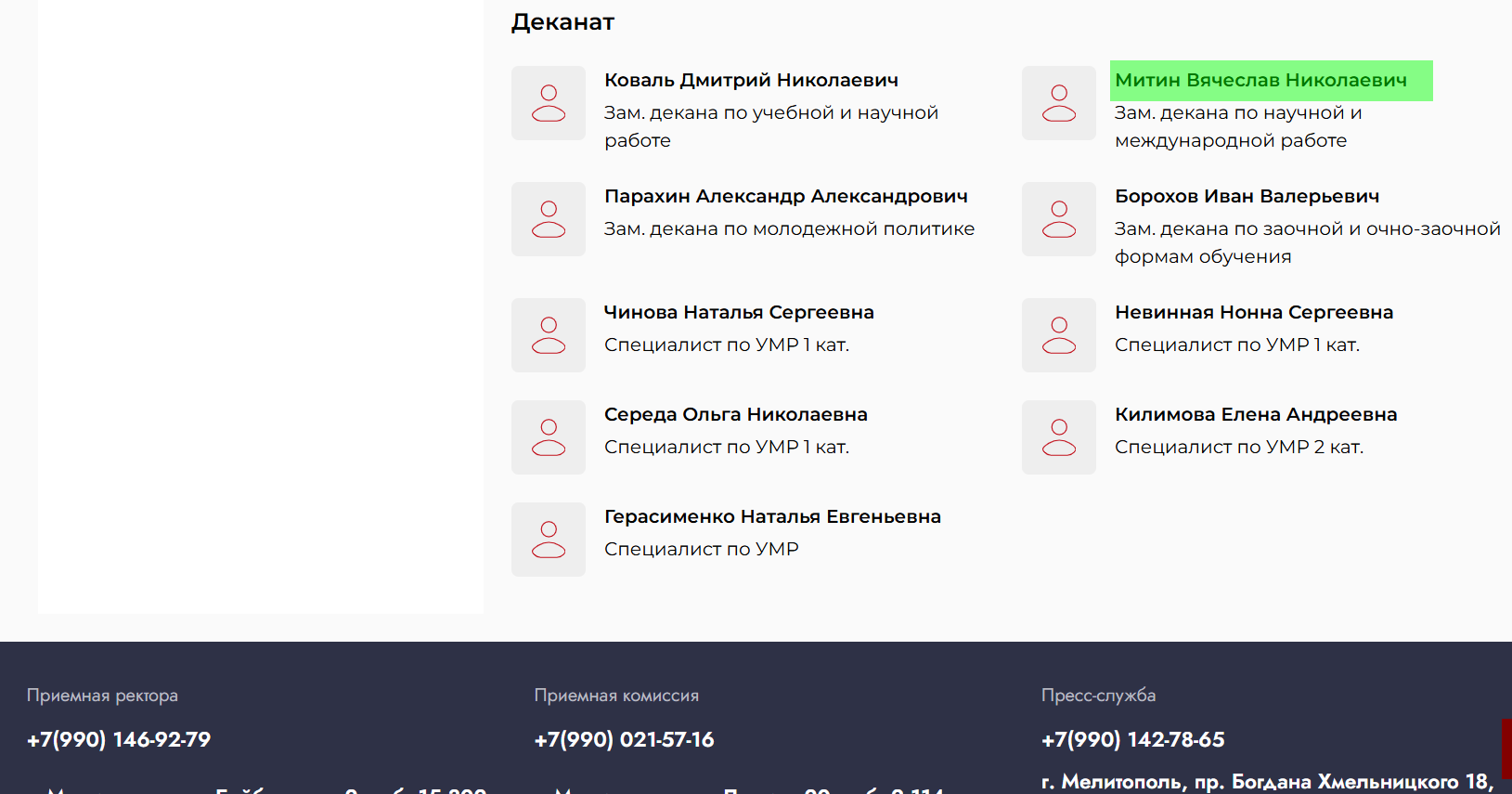Click avatar icon for Коваль Дмитрий Николаевич
The image size is (1512, 794).
549,103
